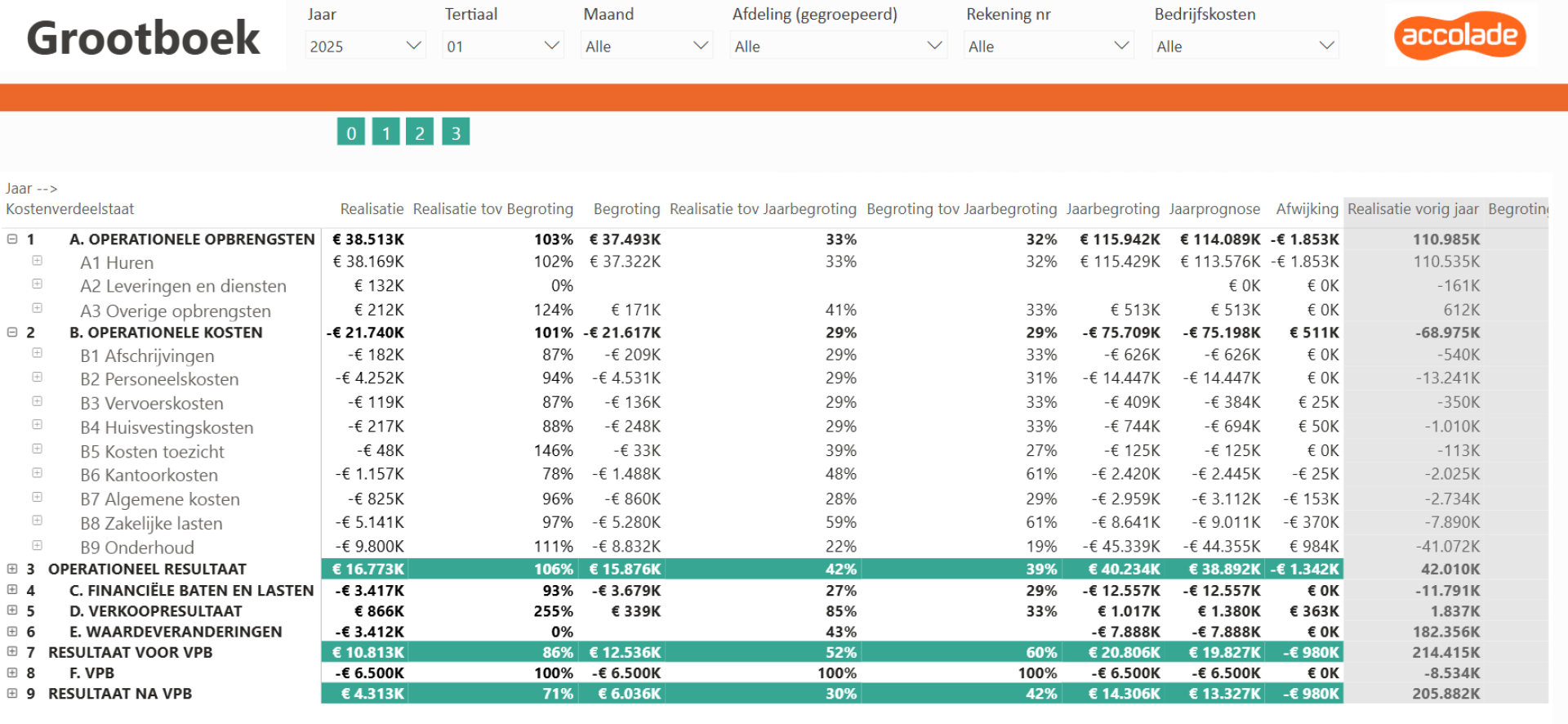The image size is (1568, 724).
Task: Click Verkoopresultaat percentage 255%
Action: pyautogui.click(x=554, y=611)
